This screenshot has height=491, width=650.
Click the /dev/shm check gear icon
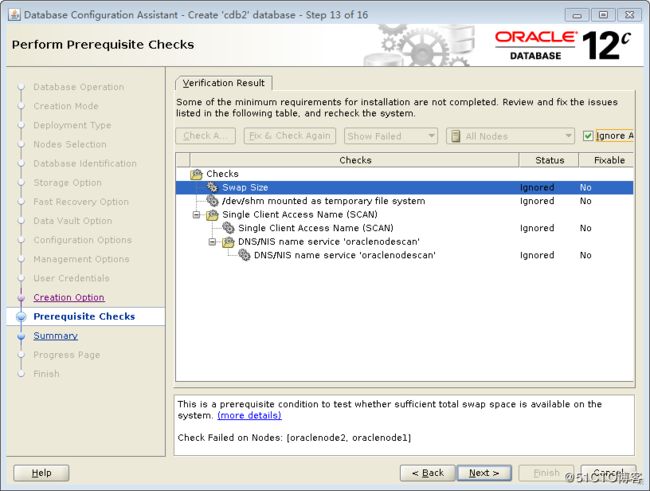click(x=212, y=201)
